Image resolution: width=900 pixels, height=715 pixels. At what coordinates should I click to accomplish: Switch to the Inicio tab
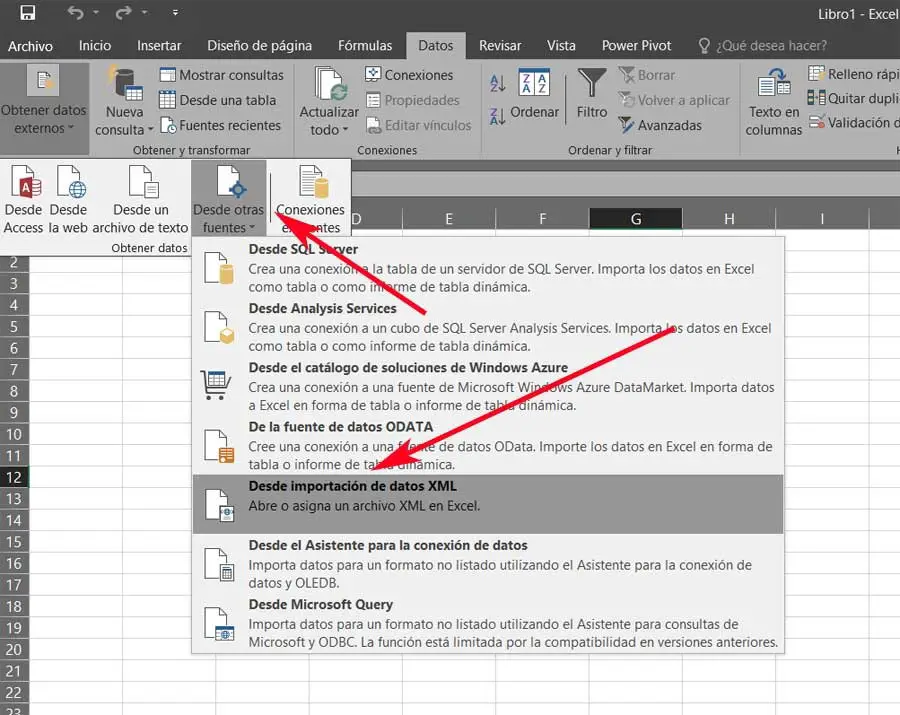[x=95, y=46]
